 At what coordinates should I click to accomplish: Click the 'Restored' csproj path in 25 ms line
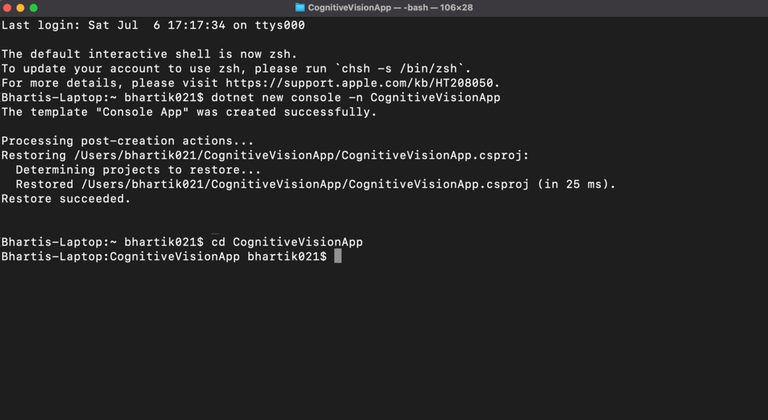click(x=315, y=184)
